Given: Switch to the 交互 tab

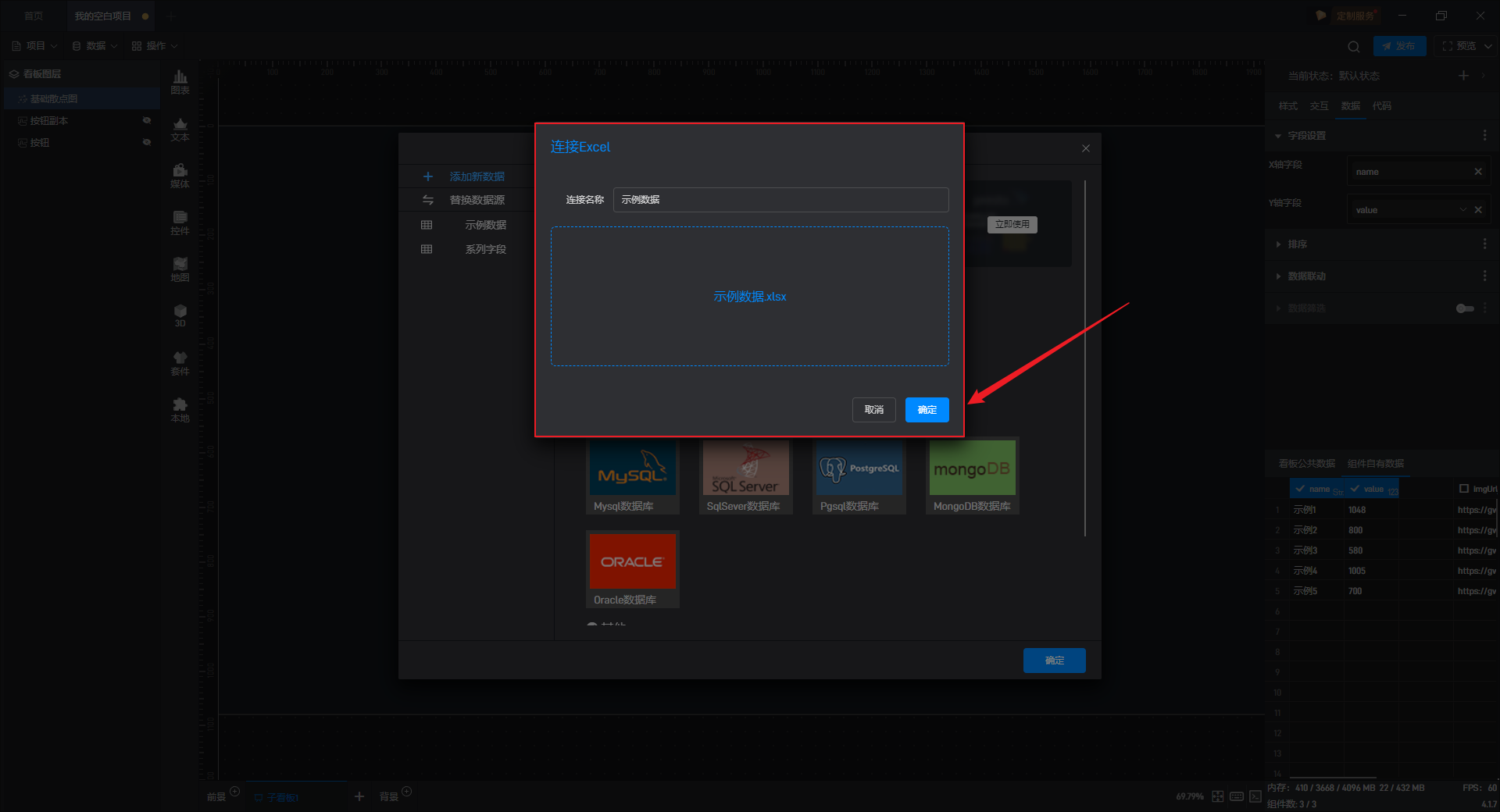Looking at the screenshot, I should tap(1319, 106).
